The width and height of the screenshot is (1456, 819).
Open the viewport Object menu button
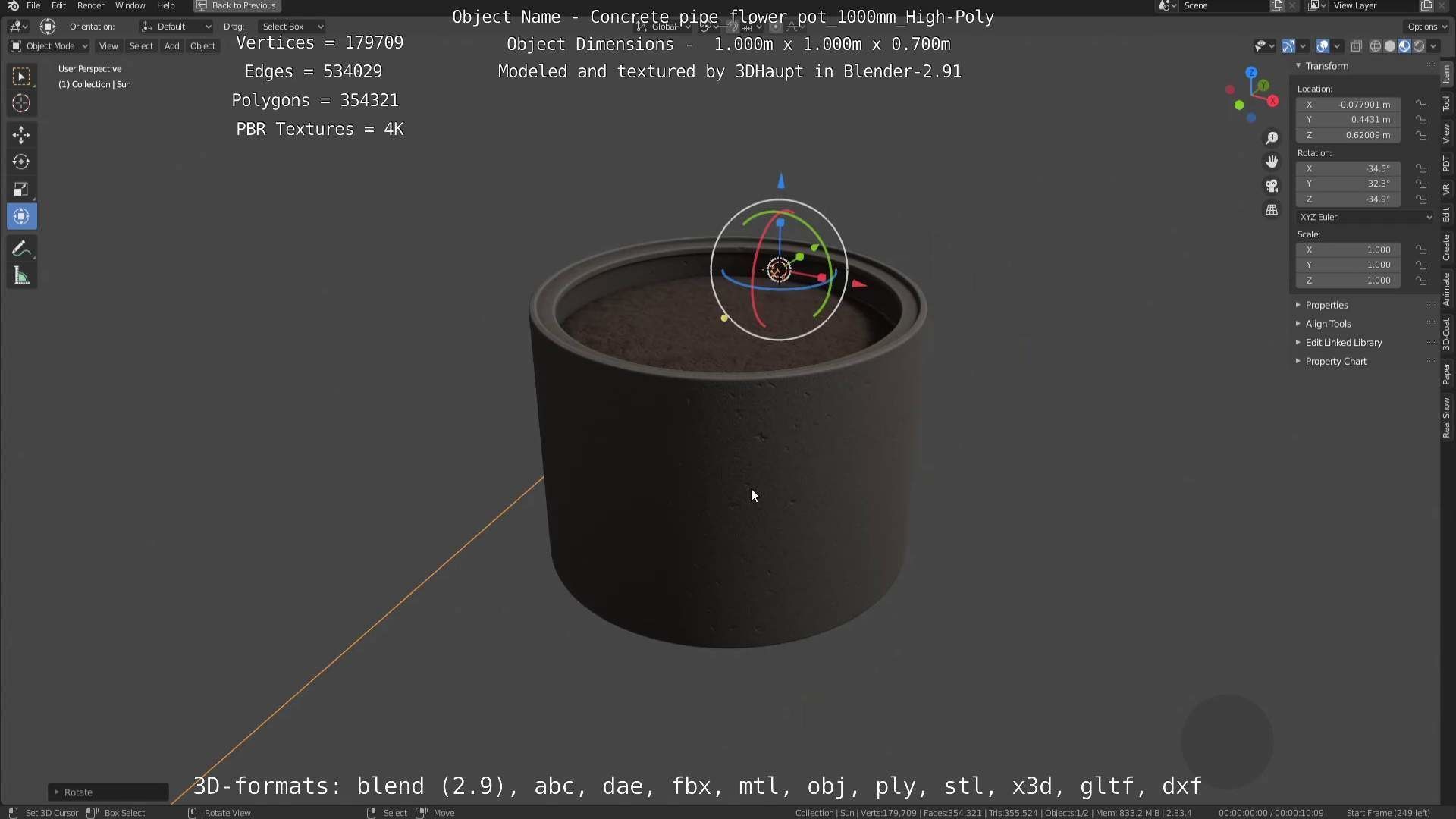(202, 46)
